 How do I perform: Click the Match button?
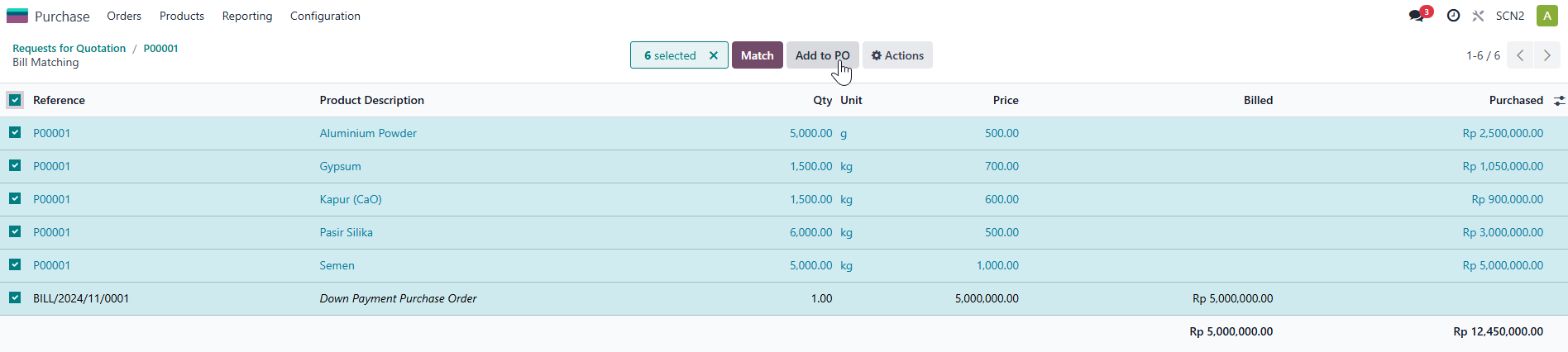click(x=757, y=55)
